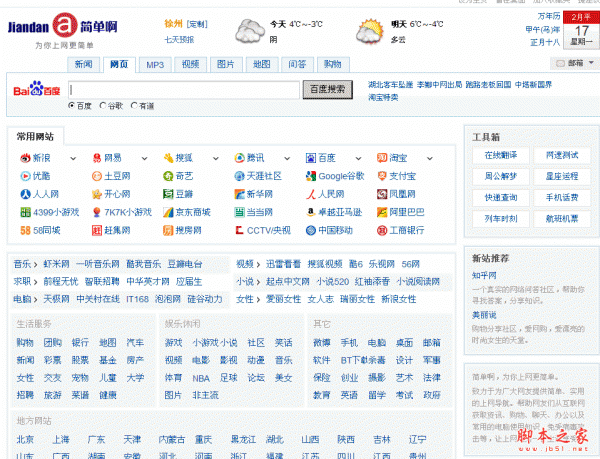Screen dimensions: 600x459
Task: Open the Sohu (搜狐) site icon
Action: click(x=168, y=158)
